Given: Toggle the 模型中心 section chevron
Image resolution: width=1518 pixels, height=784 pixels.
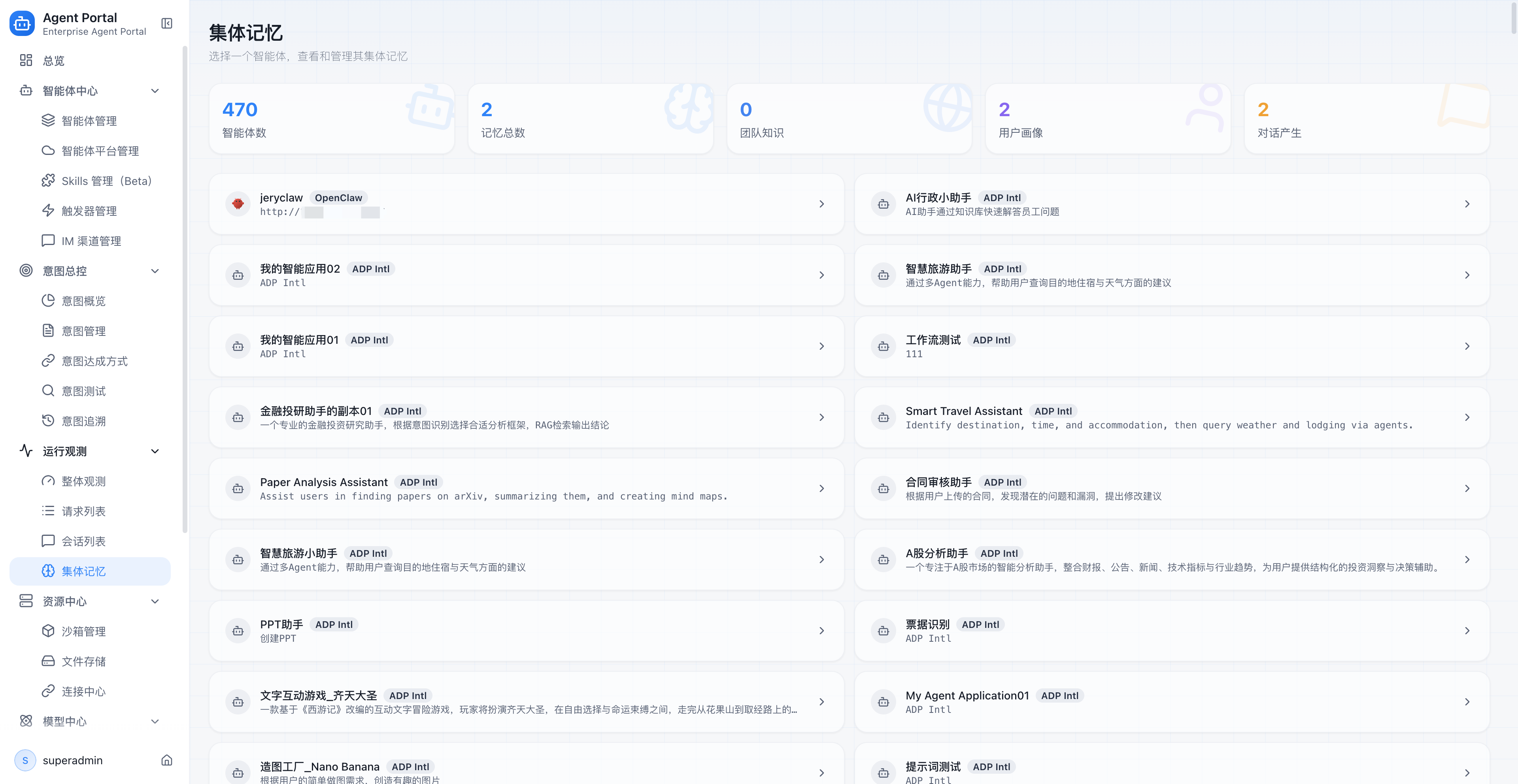Looking at the screenshot, I should [x=155, y=721].
